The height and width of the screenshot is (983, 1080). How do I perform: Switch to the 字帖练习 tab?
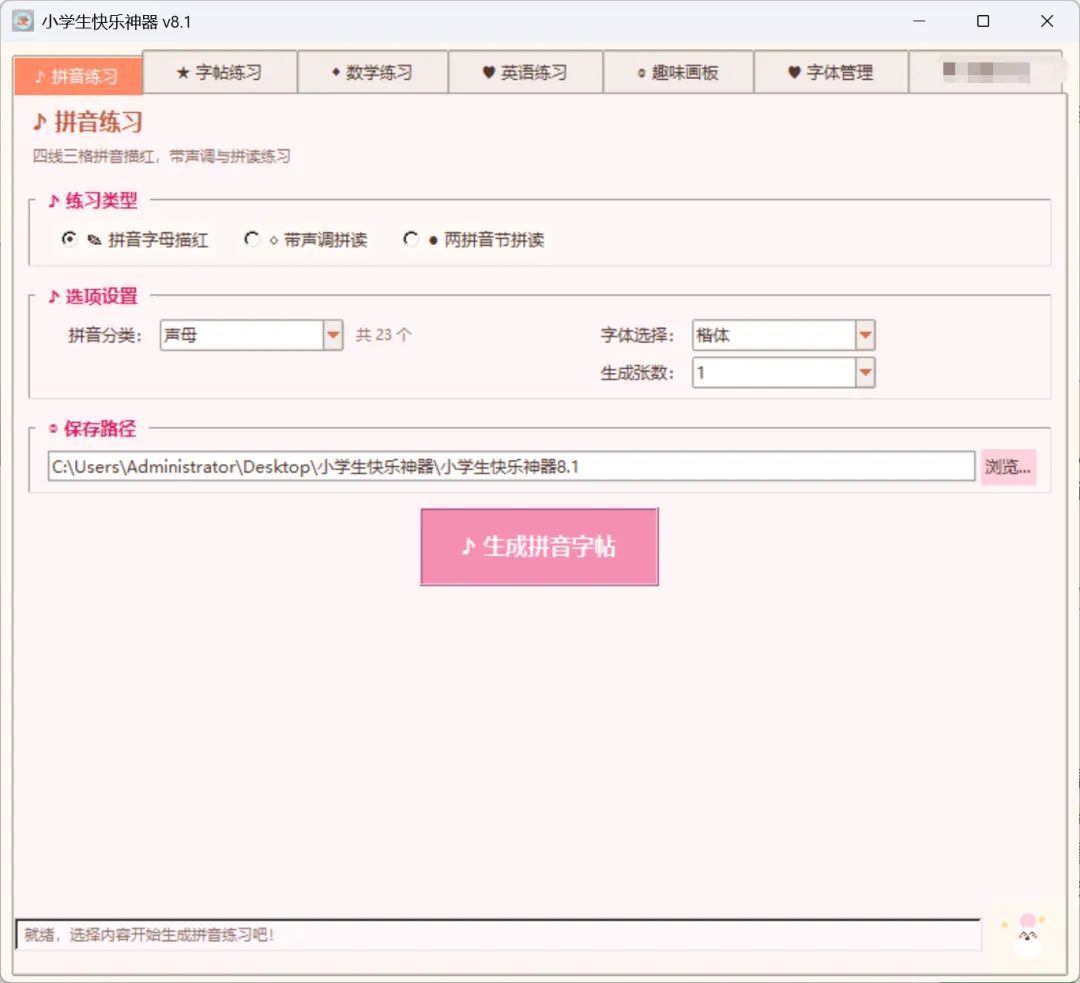[220, 72]
